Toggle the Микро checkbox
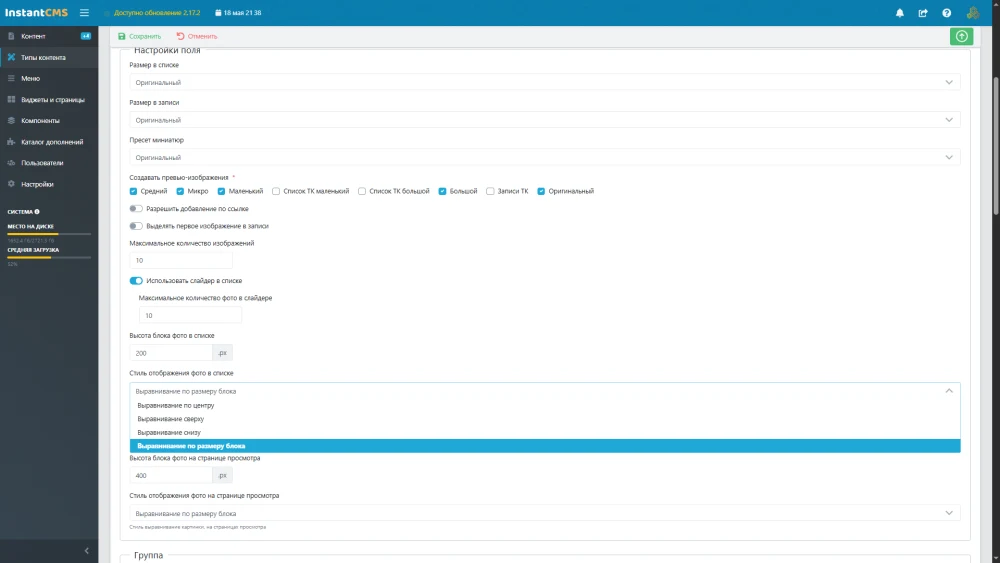Screen dimensions: 1000x563 [x=180, y=191]
